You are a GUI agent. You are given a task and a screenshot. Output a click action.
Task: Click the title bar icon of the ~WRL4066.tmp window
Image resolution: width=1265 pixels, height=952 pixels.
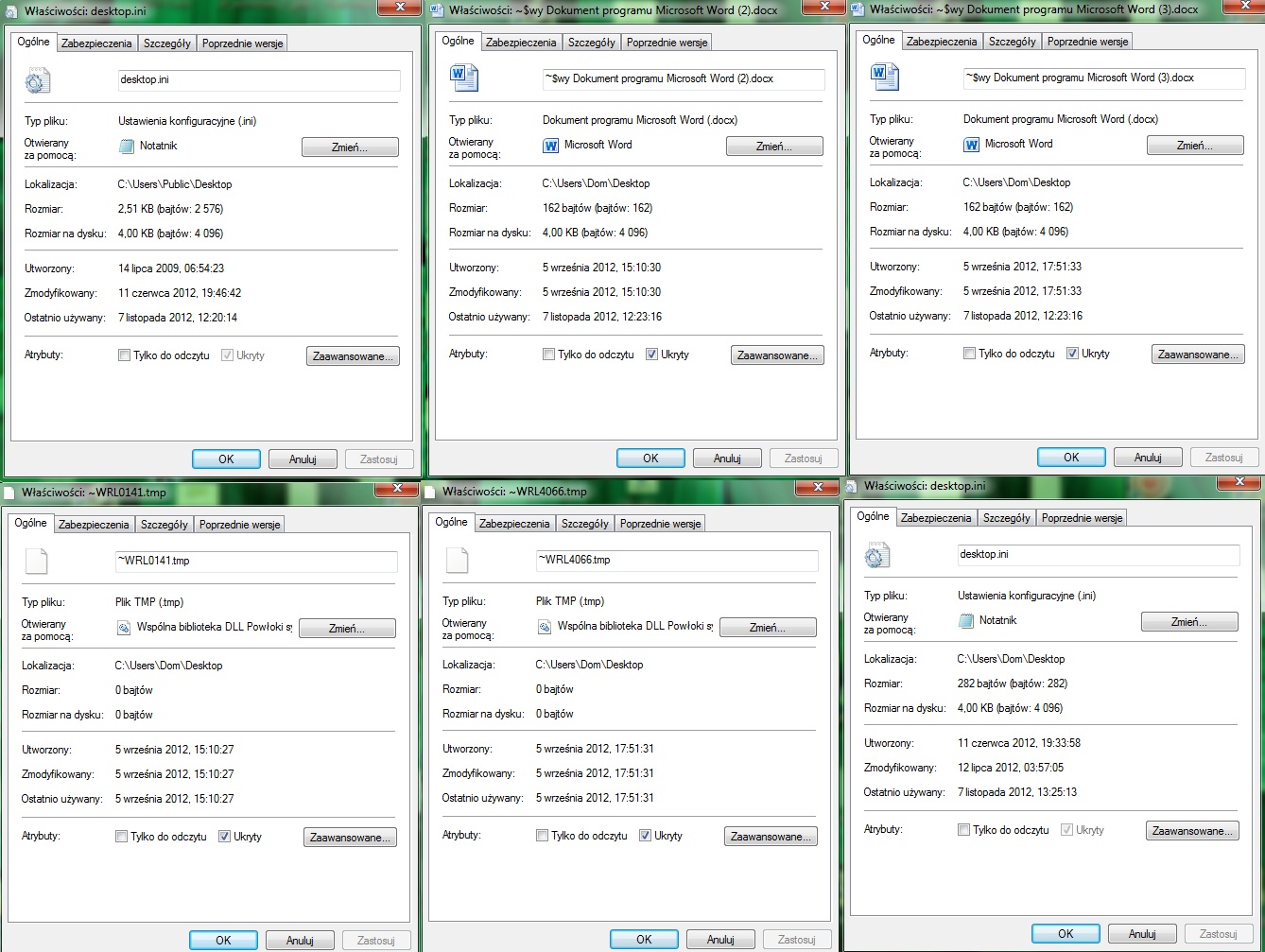tap(430, 492)
